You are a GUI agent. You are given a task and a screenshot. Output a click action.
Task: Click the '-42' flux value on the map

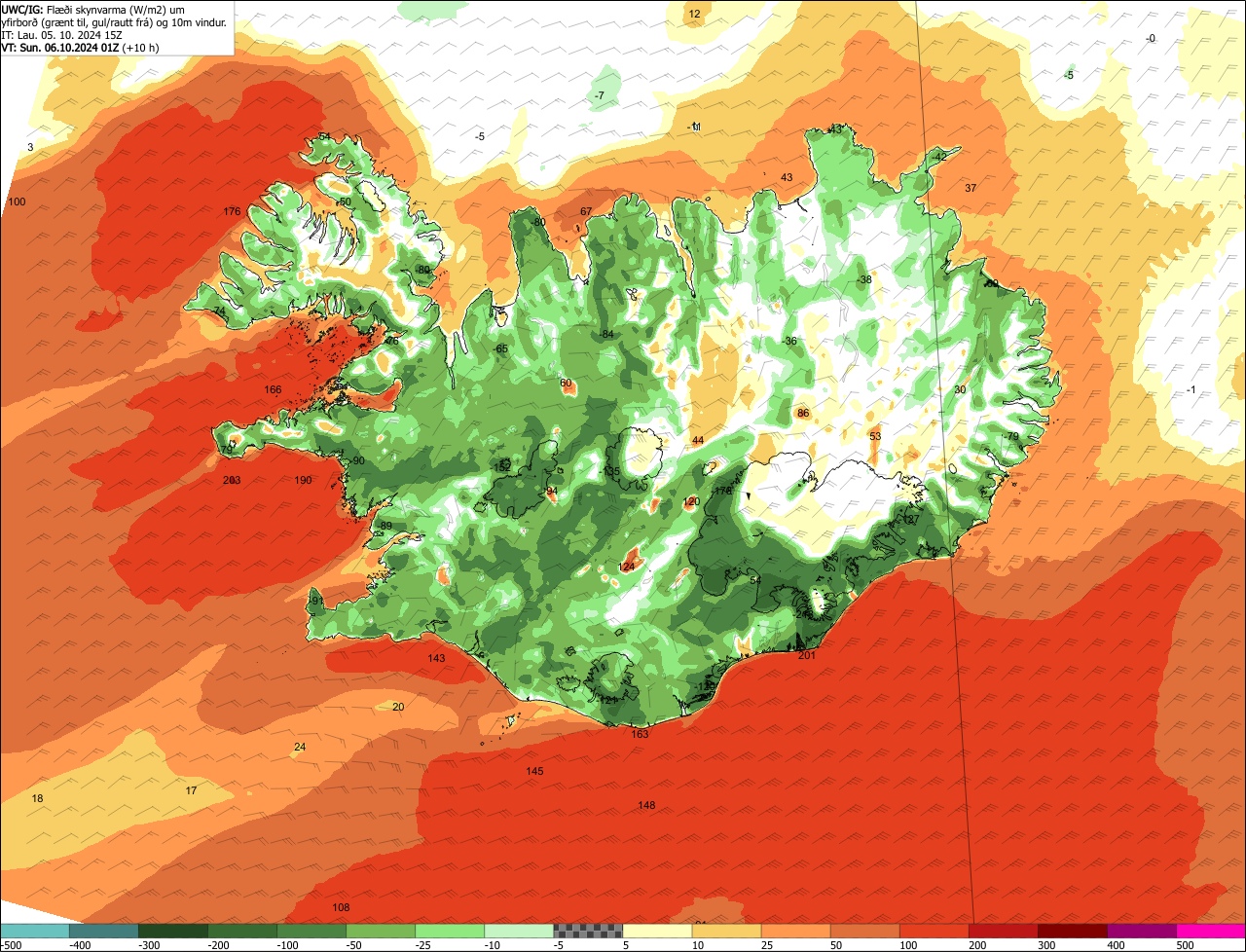coord(938,156)
